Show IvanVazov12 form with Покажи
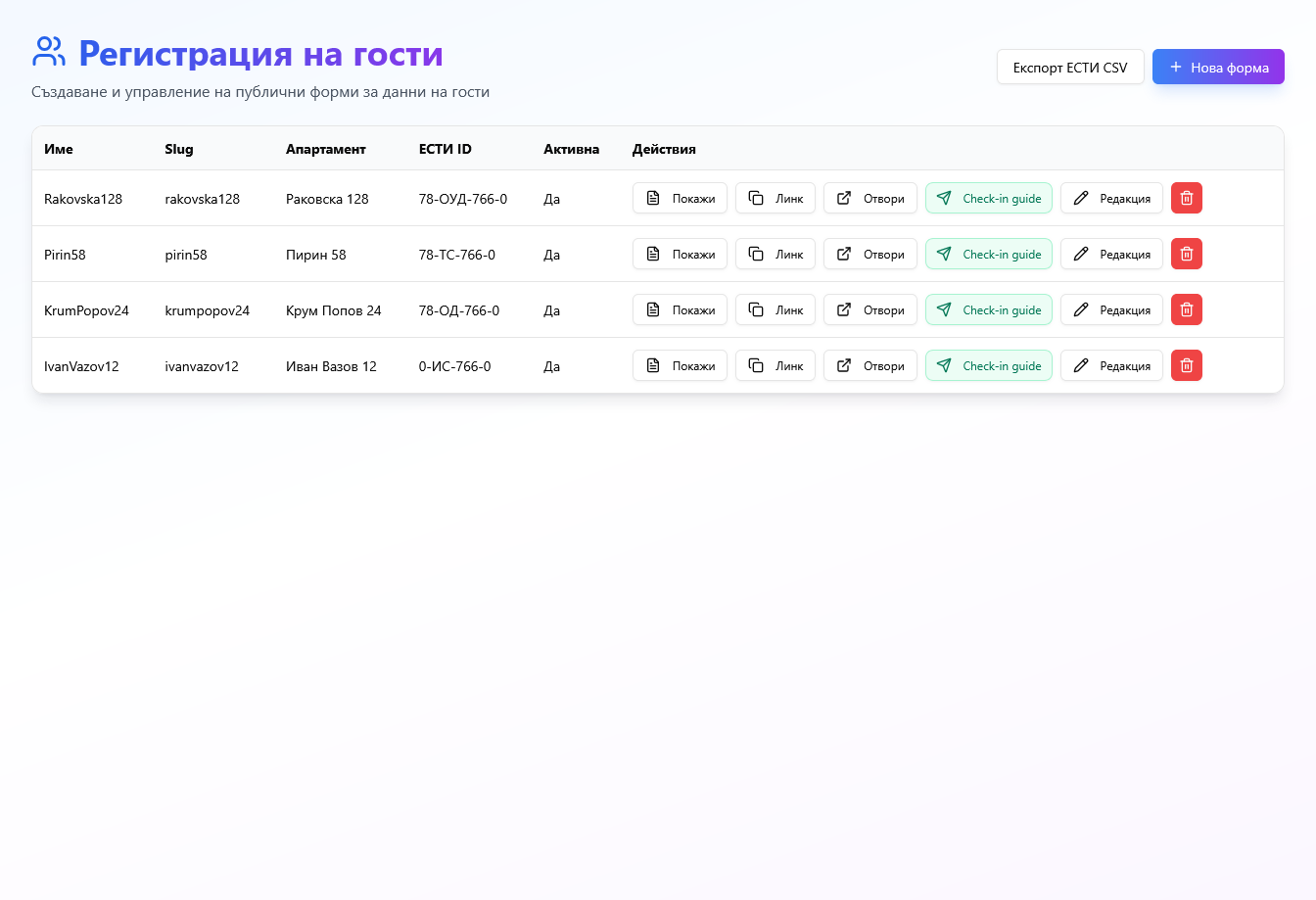This screenshot has width=1316, height=900. pos(680,365)
